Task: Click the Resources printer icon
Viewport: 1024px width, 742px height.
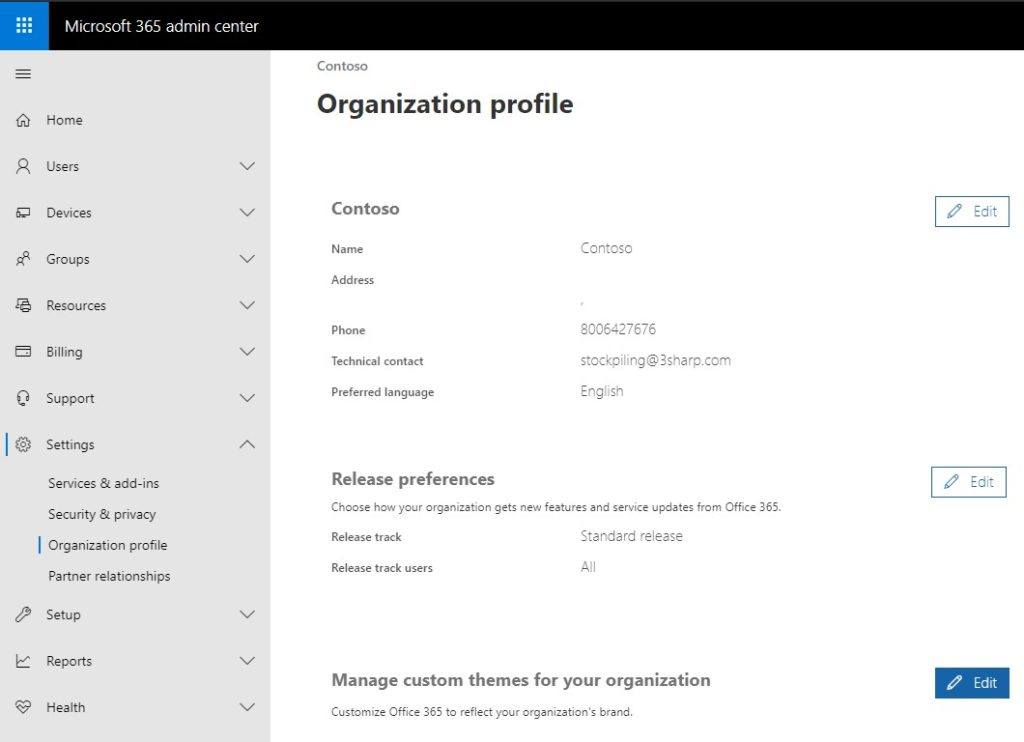Action: click(23, 306)
